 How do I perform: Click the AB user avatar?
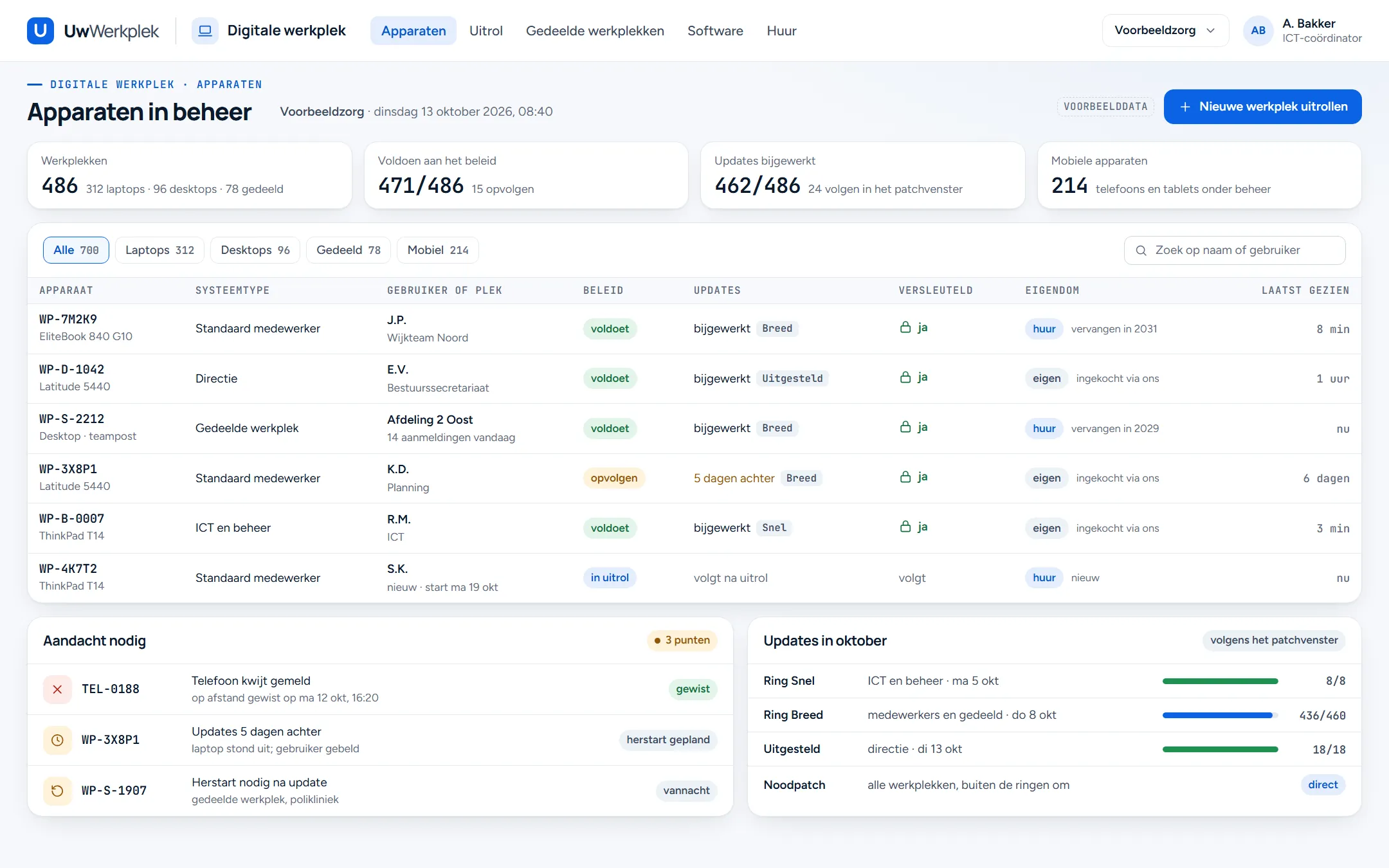pyautogui.click(x=1258, y=31)
